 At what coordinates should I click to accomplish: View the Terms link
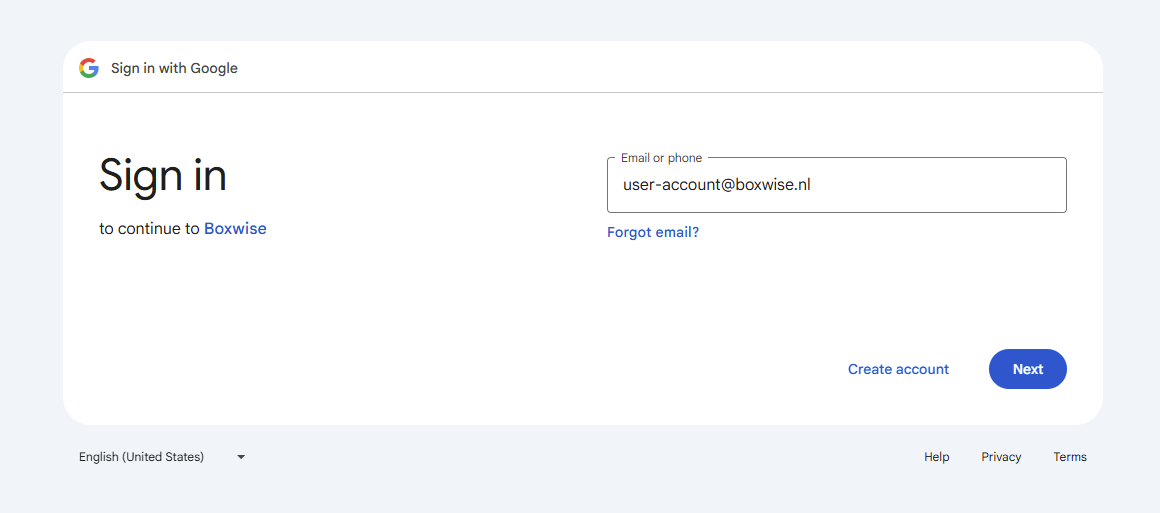pos(1069,457)
